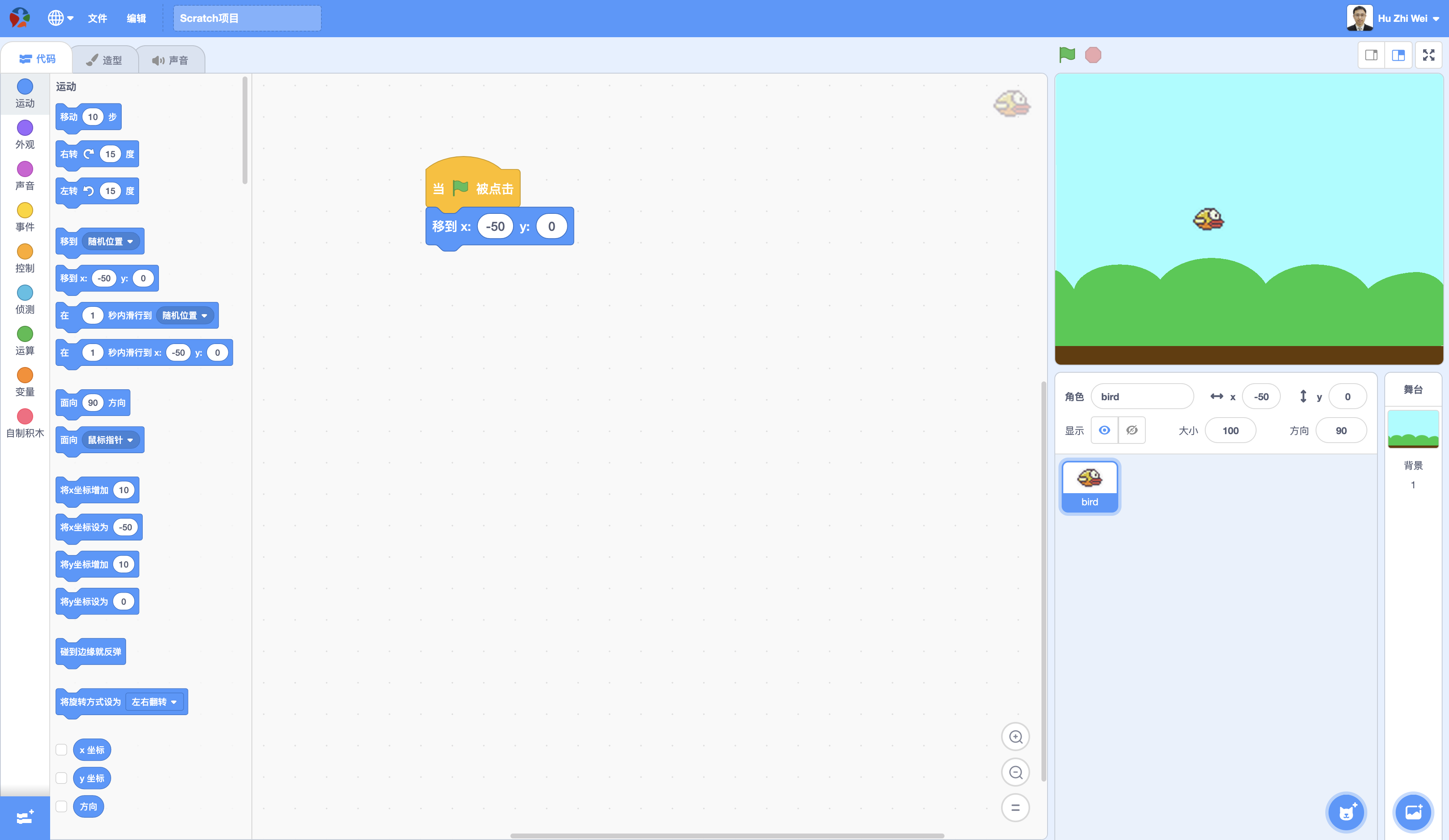The width and height of the screenshot is (1449, 840).
Task: Click the -50 value in workspace 移到 block
Action: (x=495, y=226)
